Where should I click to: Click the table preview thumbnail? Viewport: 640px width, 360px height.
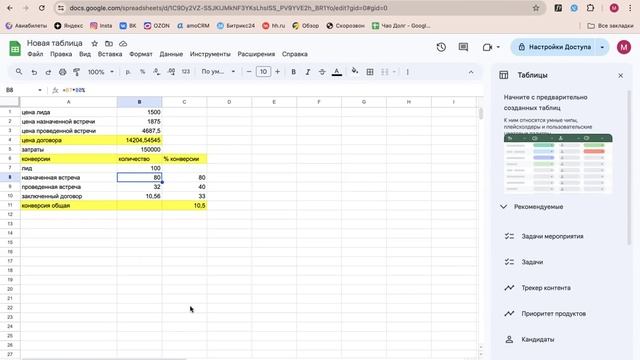point(558,163)
